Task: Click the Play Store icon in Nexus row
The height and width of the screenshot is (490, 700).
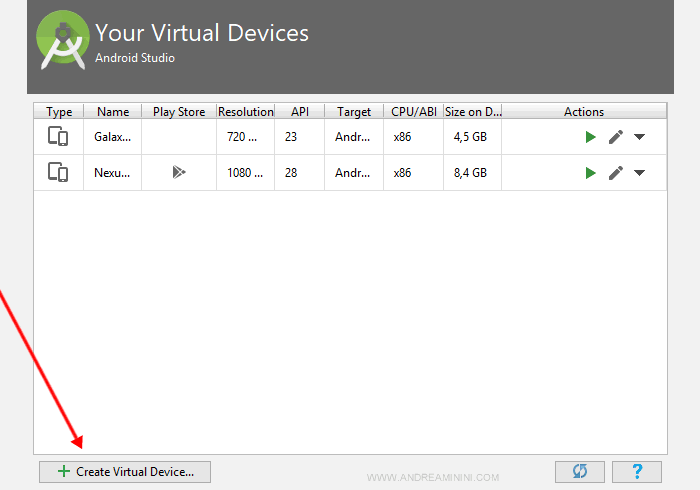Action: tap(179, 172)
